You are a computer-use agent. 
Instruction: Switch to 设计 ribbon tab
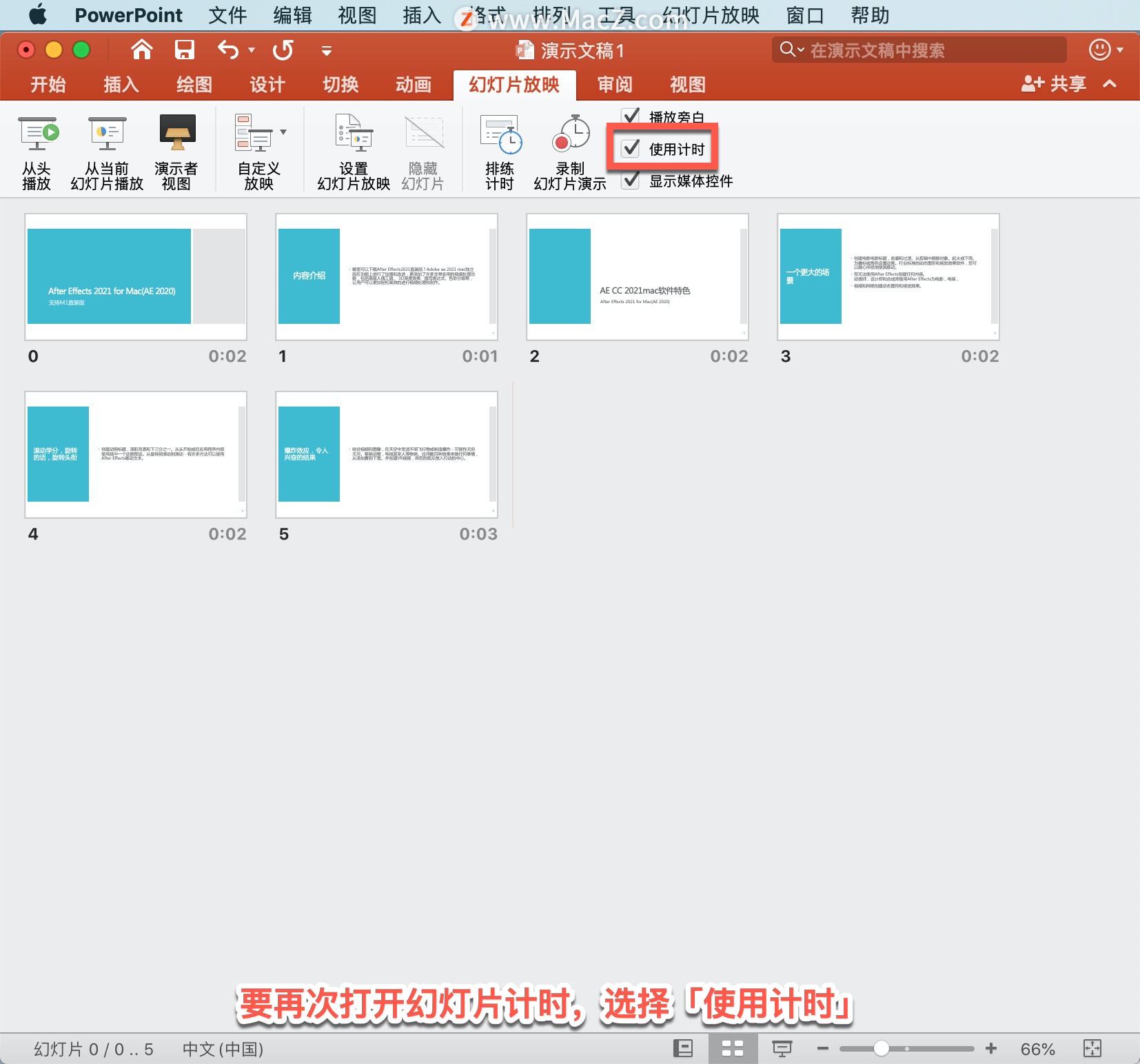click(x=267, y=85)
